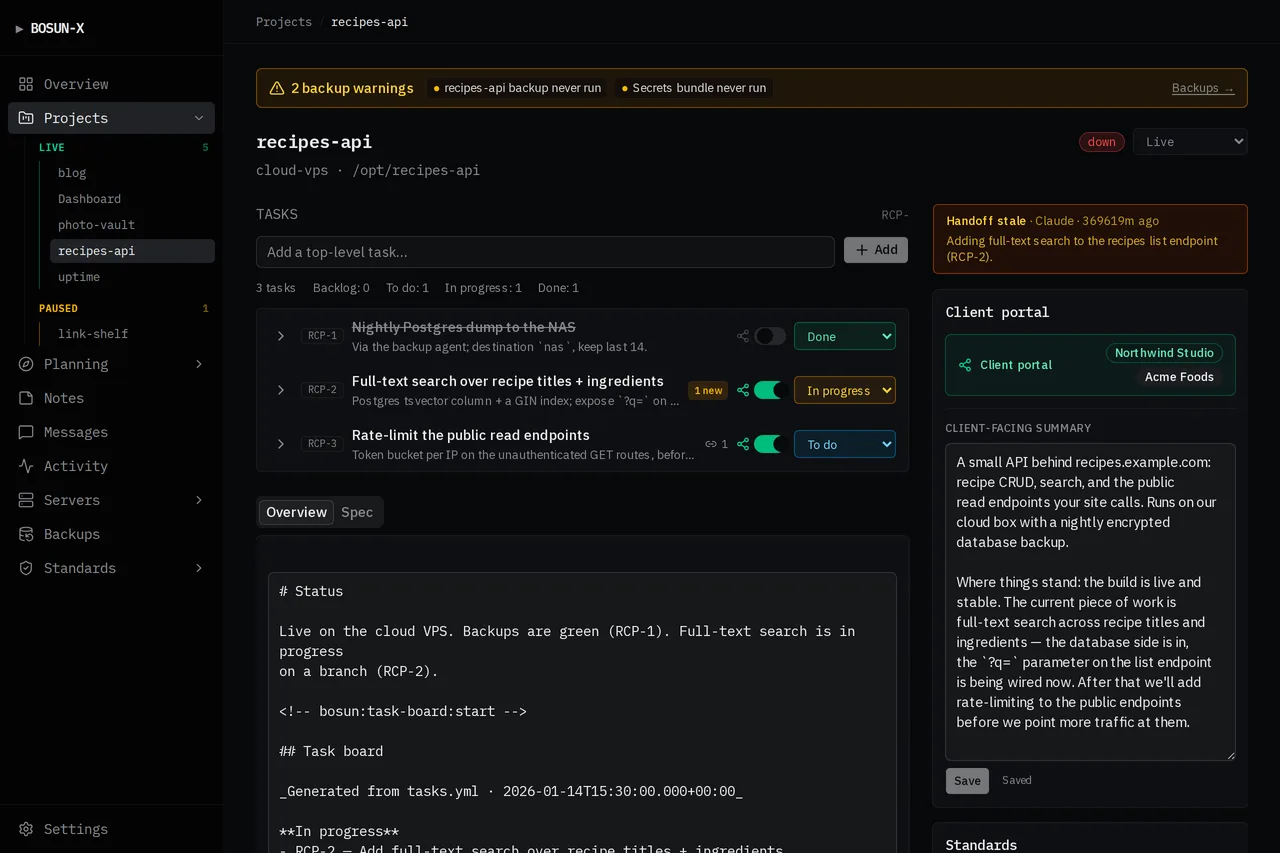Click the Servers stack icon
The image size is (1280, 853).
[x=26, y=500]
